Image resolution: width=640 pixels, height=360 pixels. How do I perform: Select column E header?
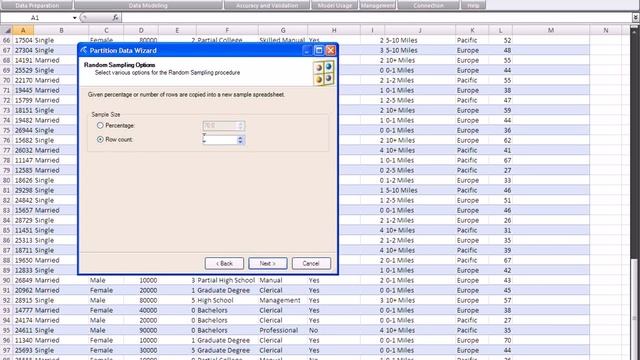(177, 30)
